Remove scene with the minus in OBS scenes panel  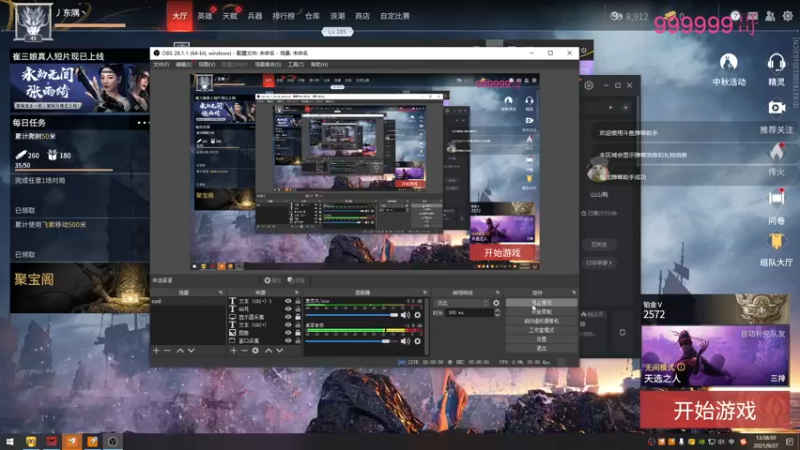[167, 351]
